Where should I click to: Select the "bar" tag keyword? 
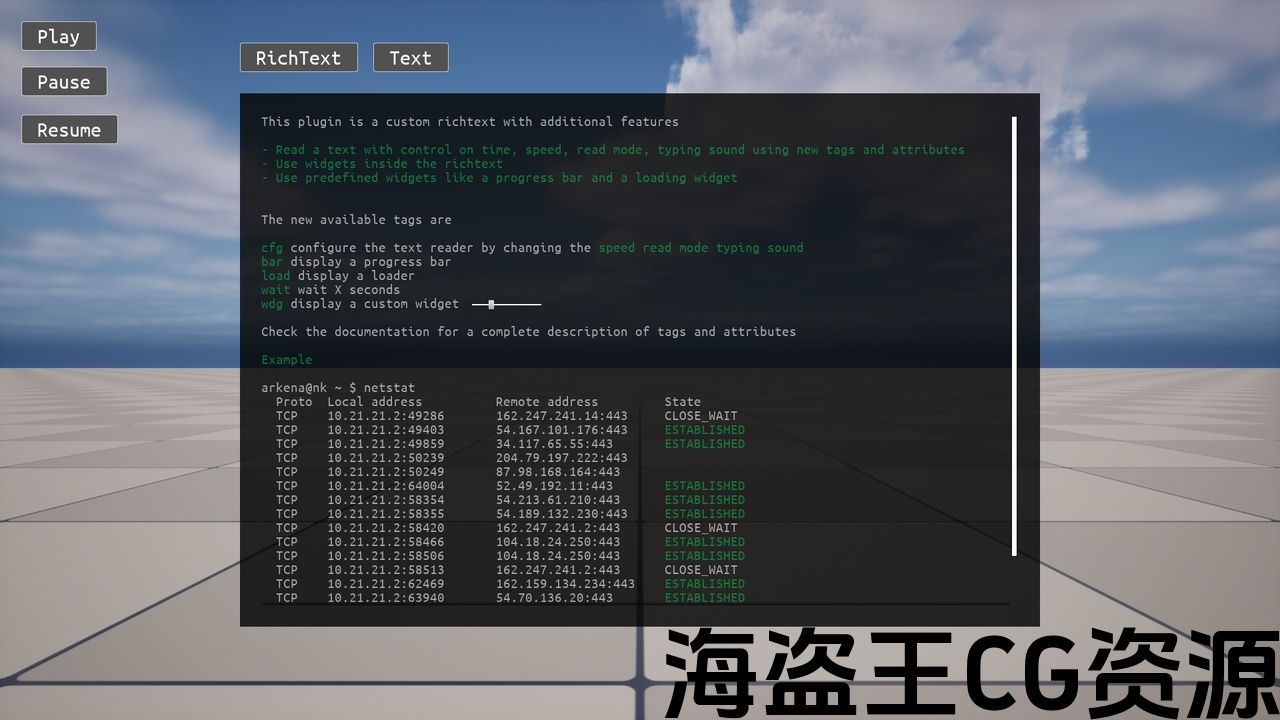272,262
